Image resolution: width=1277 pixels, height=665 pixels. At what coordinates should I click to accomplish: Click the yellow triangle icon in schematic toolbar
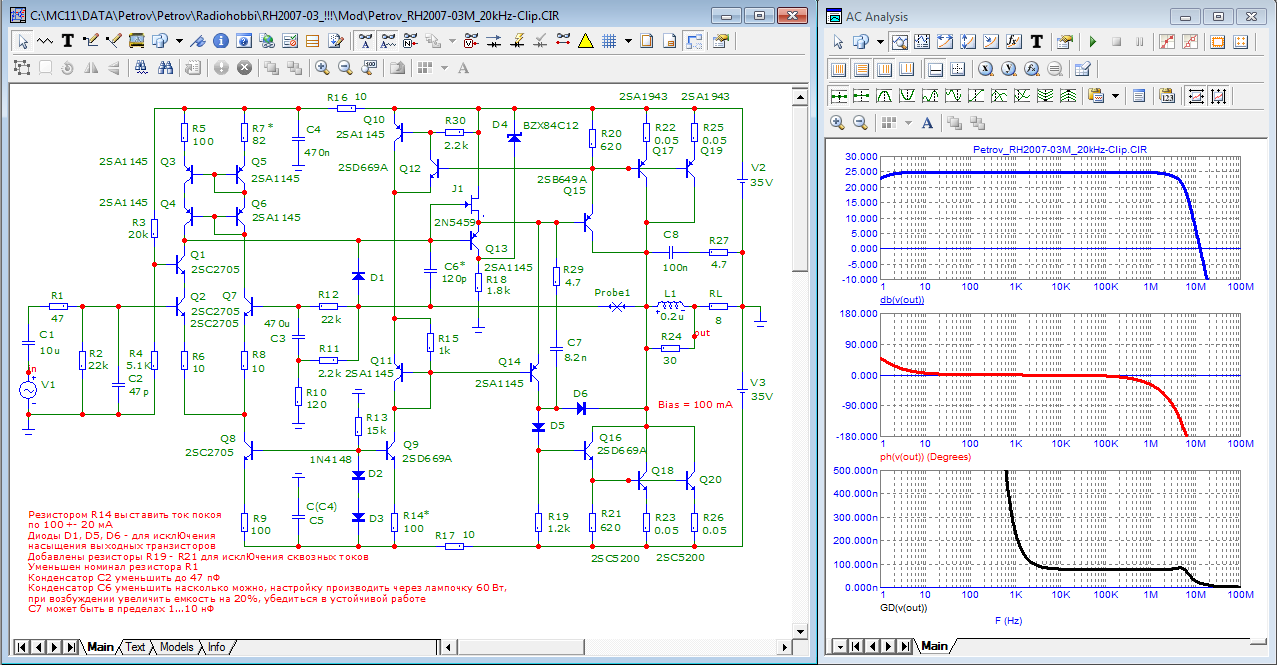[585, 41]
